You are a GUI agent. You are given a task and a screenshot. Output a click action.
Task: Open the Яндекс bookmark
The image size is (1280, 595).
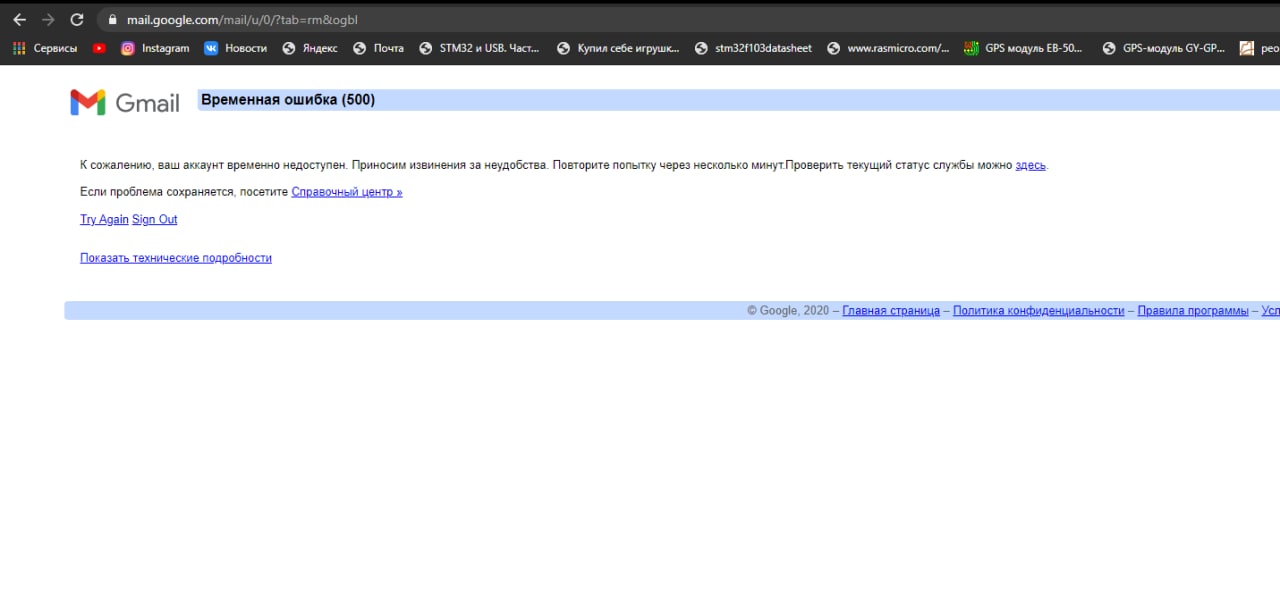[310, 48]
